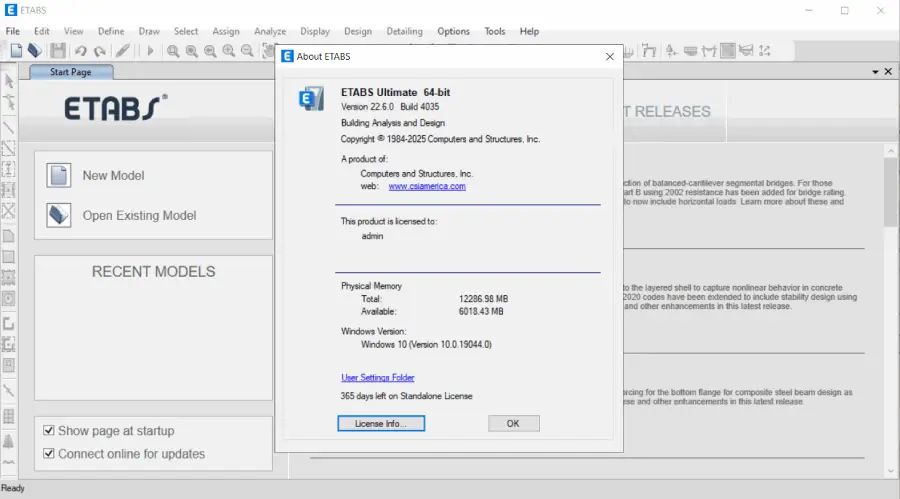Click the Undo arrow icon

click(80, 50)
